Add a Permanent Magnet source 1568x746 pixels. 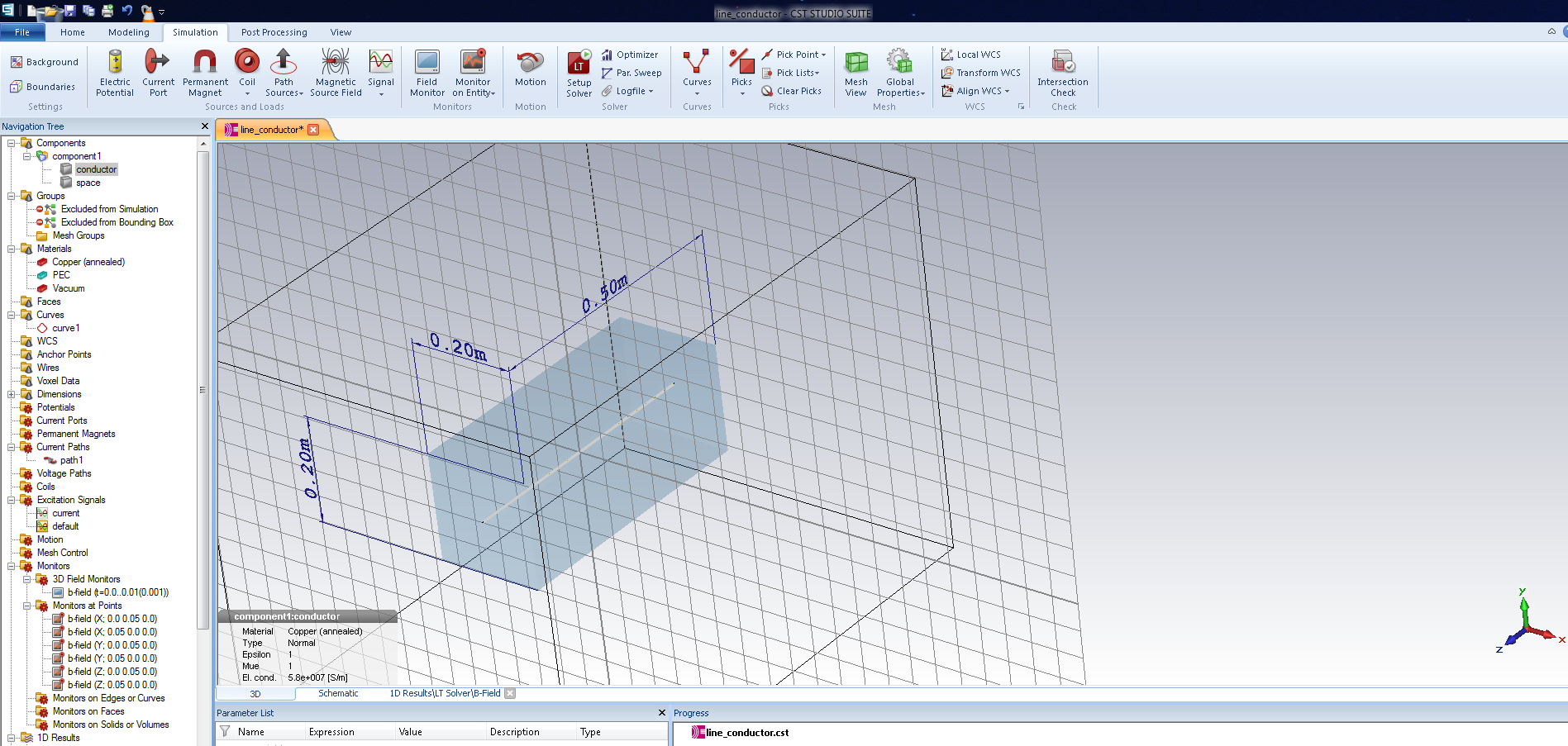(x=205, y=73)
